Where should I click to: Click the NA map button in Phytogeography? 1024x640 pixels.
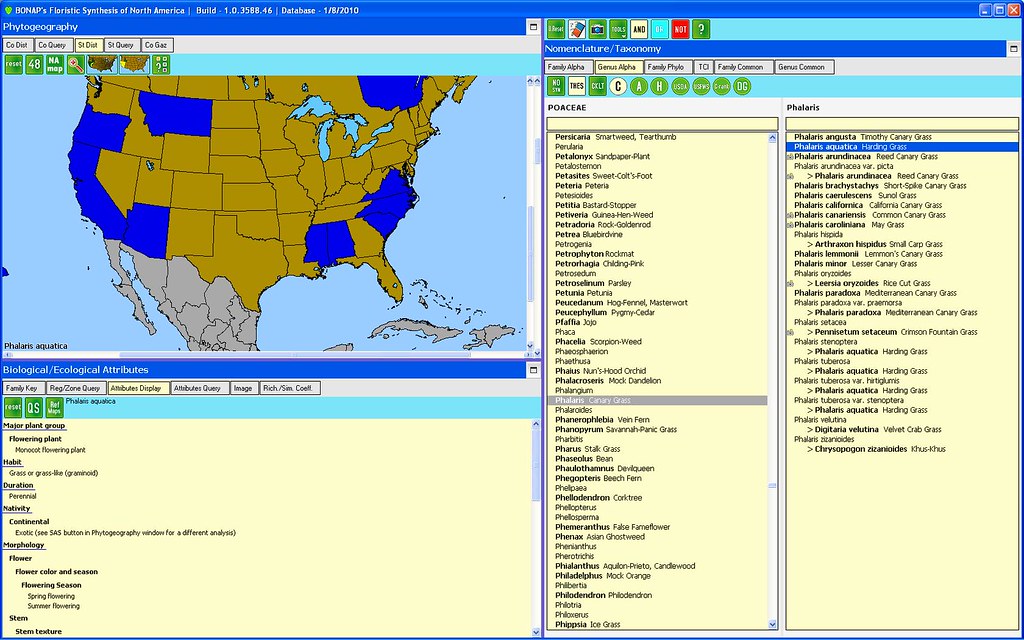click(55, 64)
